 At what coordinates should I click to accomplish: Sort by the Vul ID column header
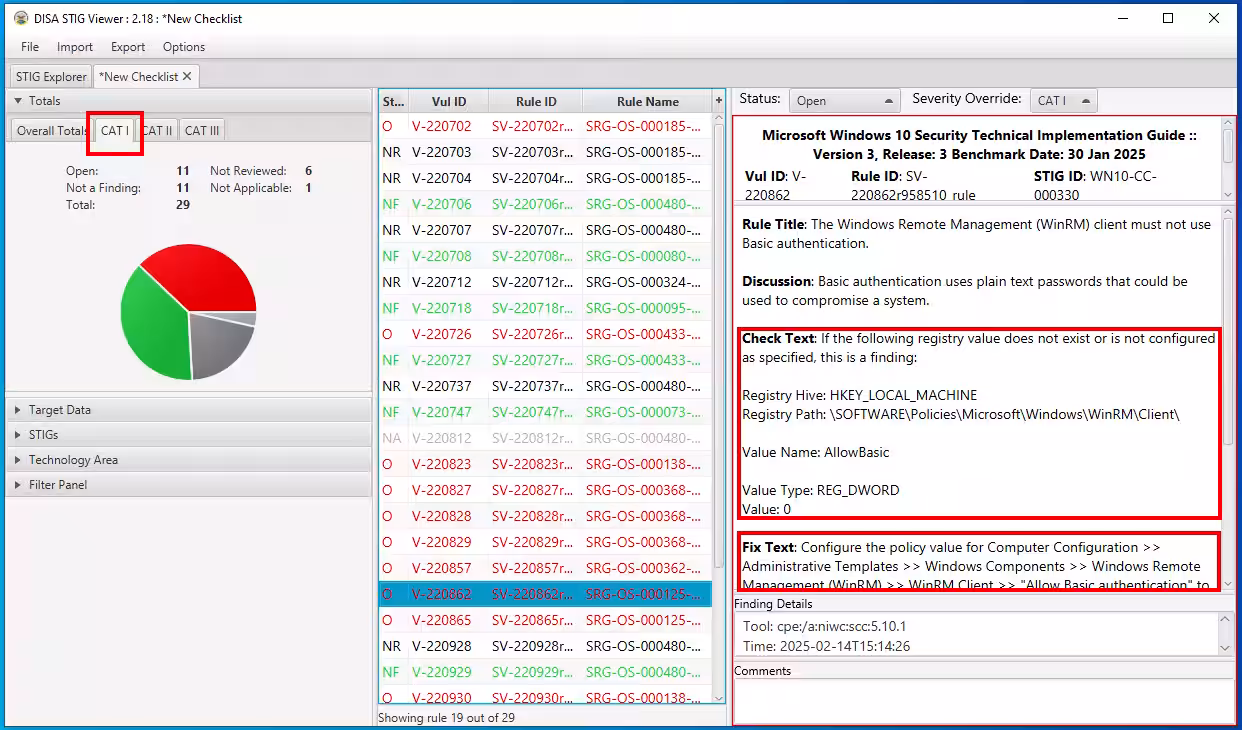click(x=448, y=102)
